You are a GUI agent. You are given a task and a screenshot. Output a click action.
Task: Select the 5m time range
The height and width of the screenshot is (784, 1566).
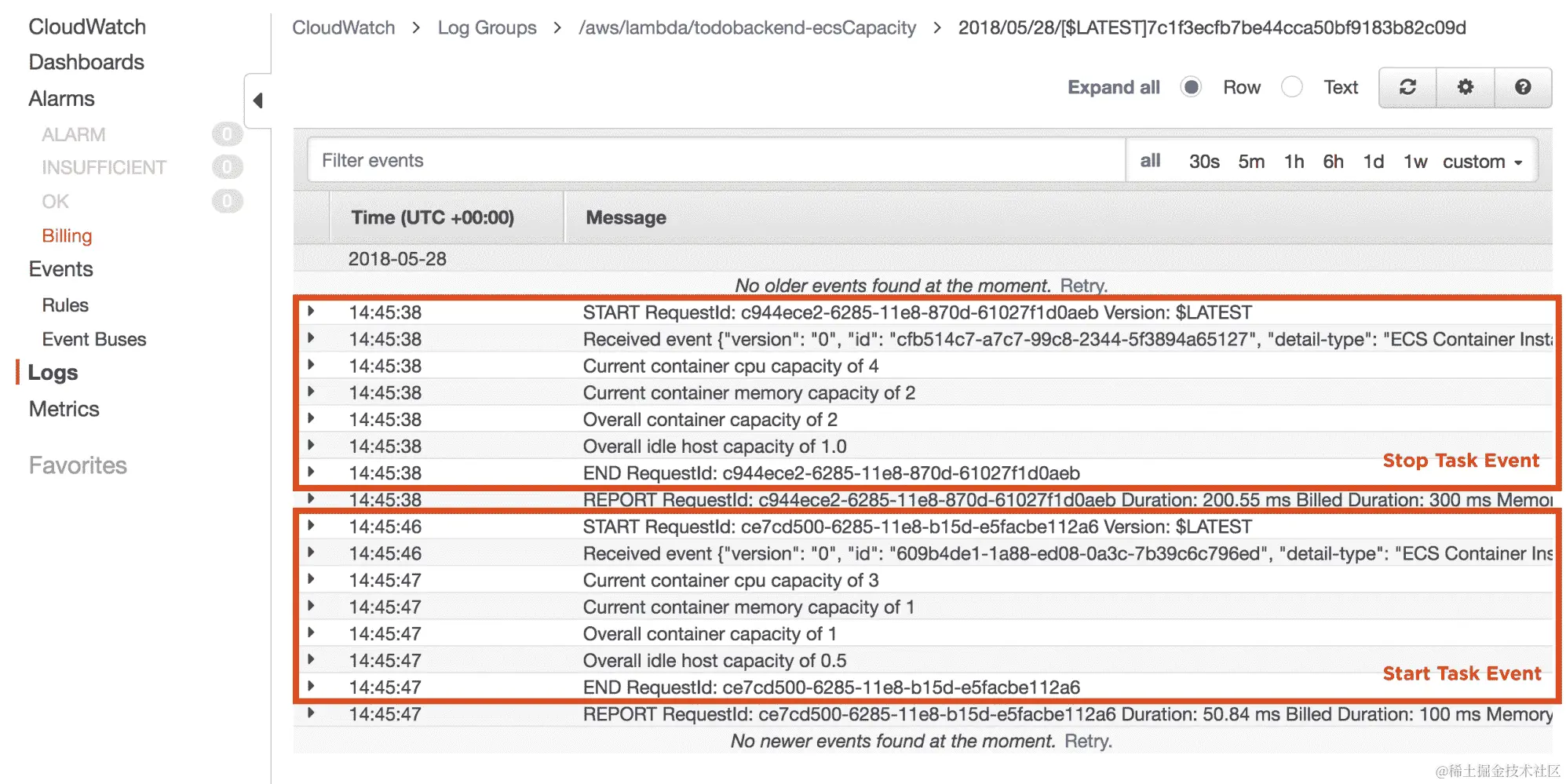pos(1251,162)
